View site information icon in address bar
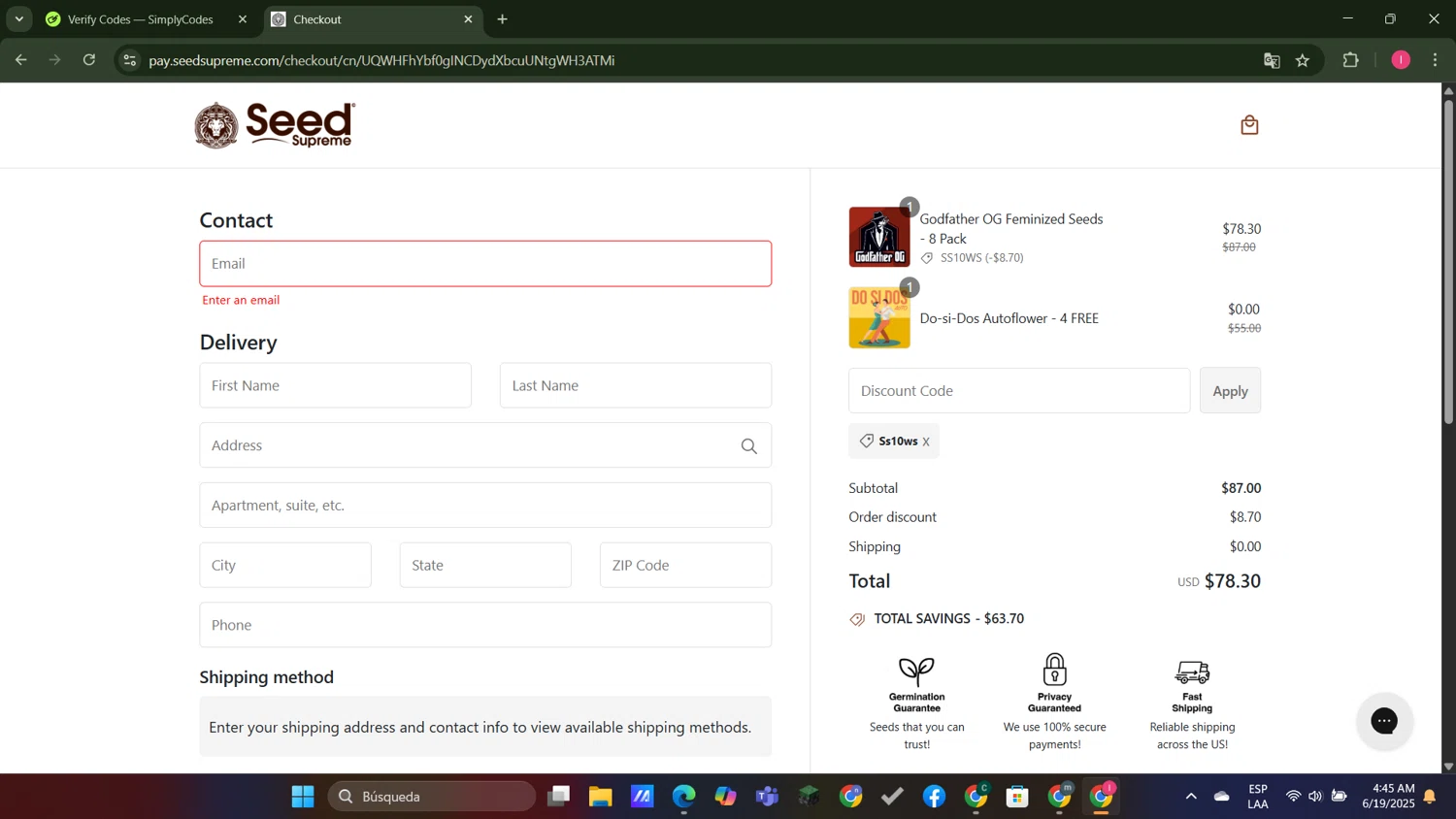Viewport: 1456px width, 819px height. point(129,60)
